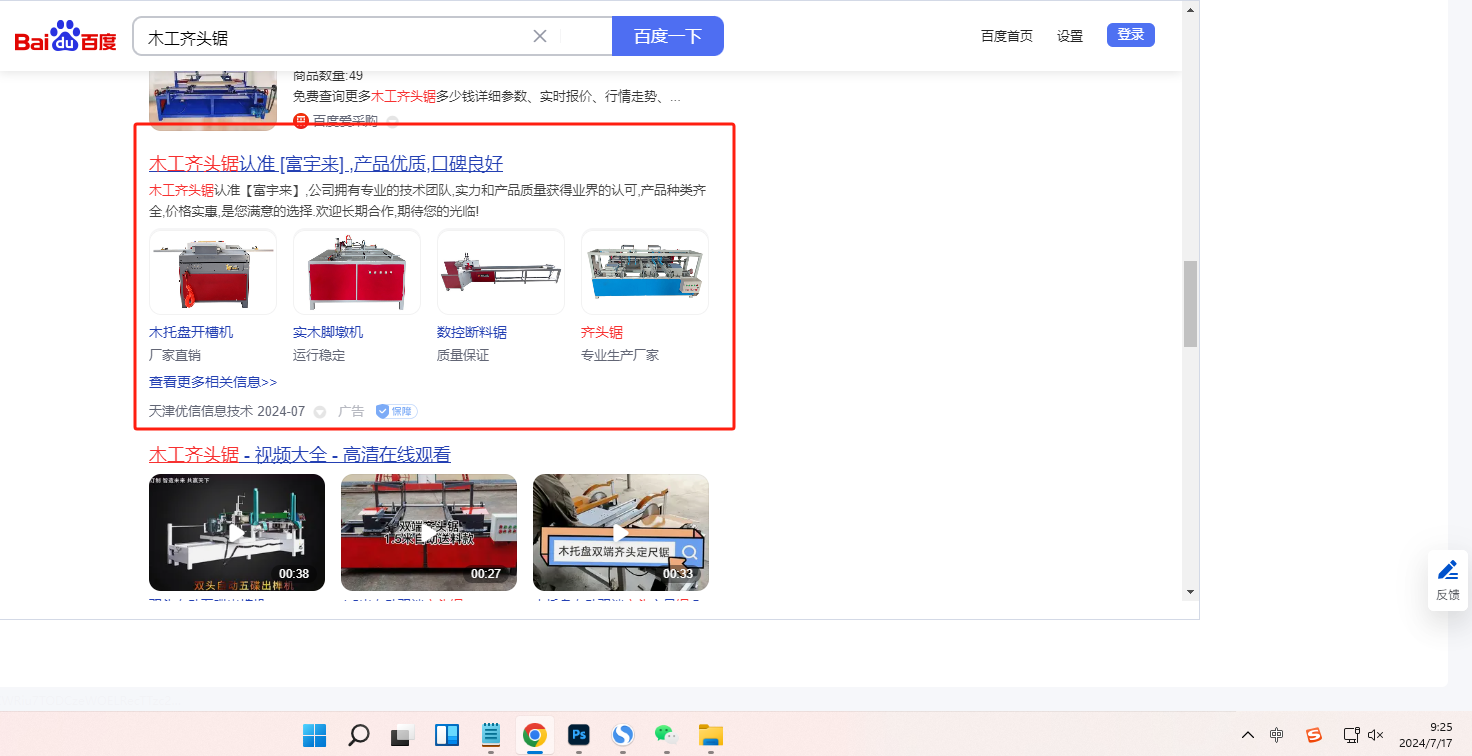Click the 保障 guarantee badge

pos(396,411)
